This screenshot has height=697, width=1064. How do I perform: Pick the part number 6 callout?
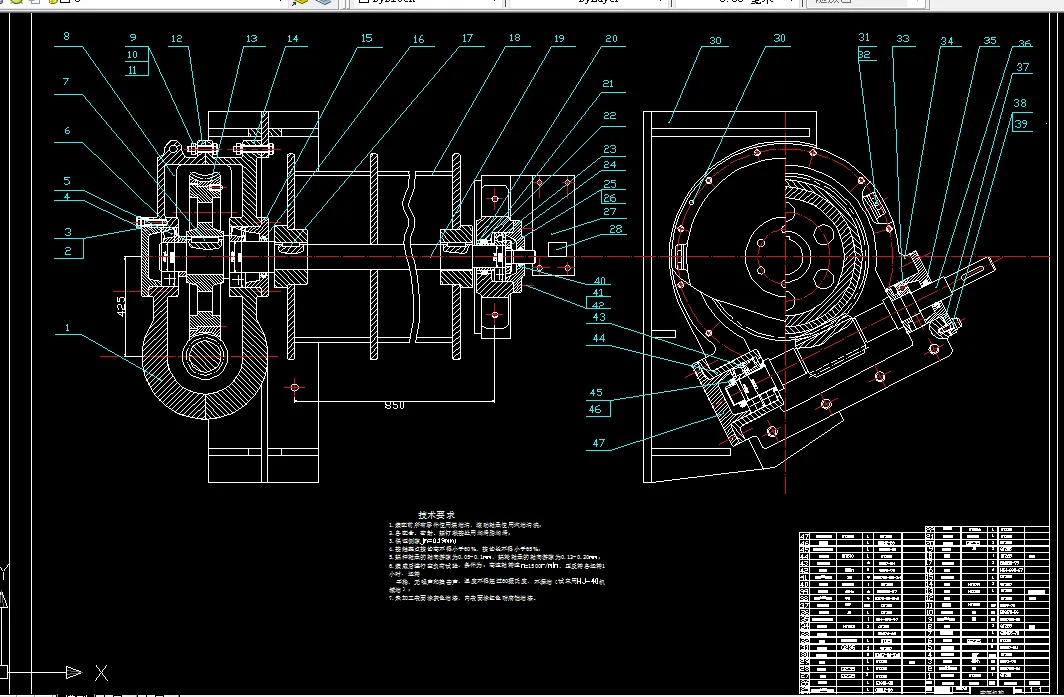tap(67, 131)
